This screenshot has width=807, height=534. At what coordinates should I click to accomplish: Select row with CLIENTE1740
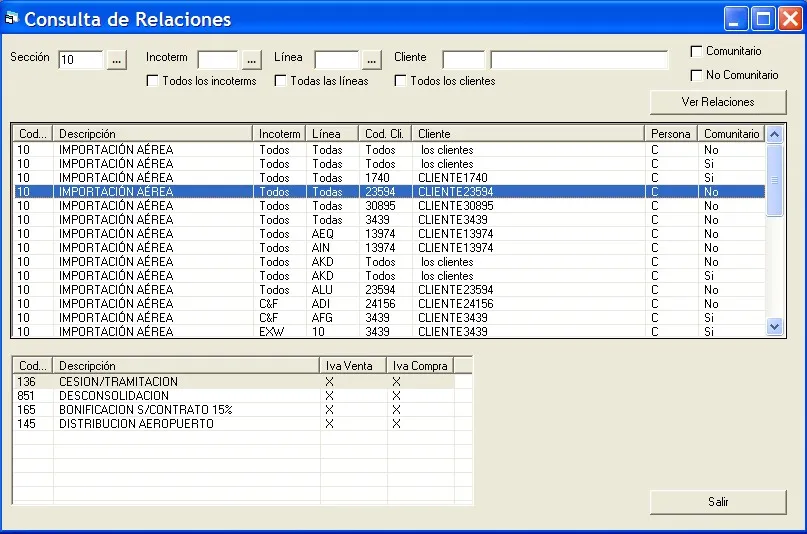point(389,177)
